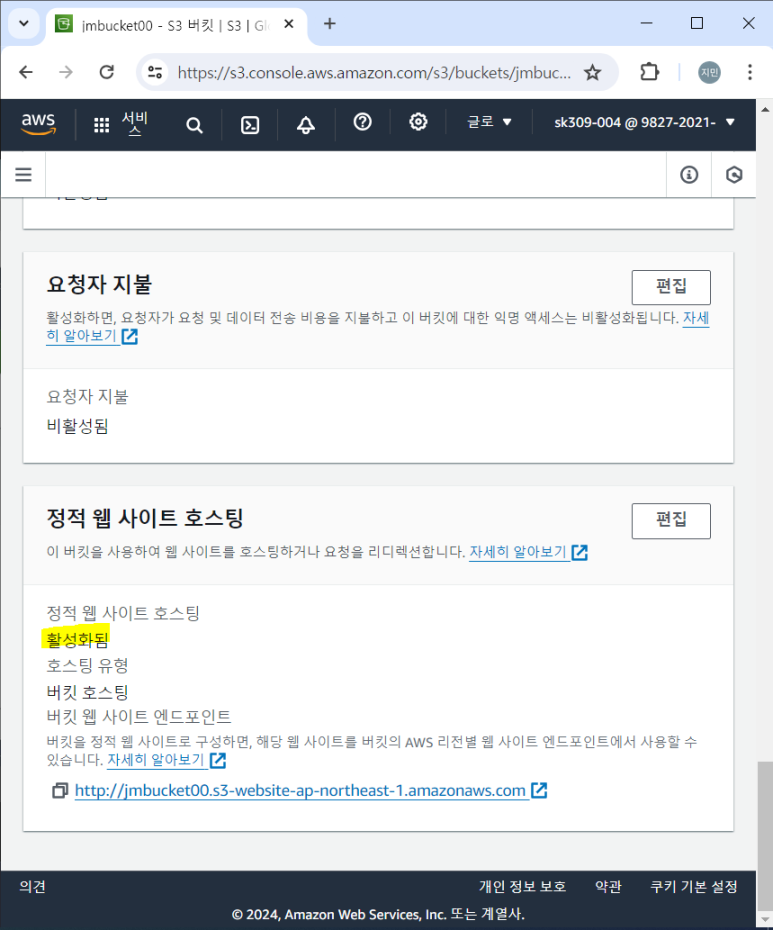Open the tab search chevron dropdown
The height and width of the screenshot is (930, 773).
coord(24,24)
